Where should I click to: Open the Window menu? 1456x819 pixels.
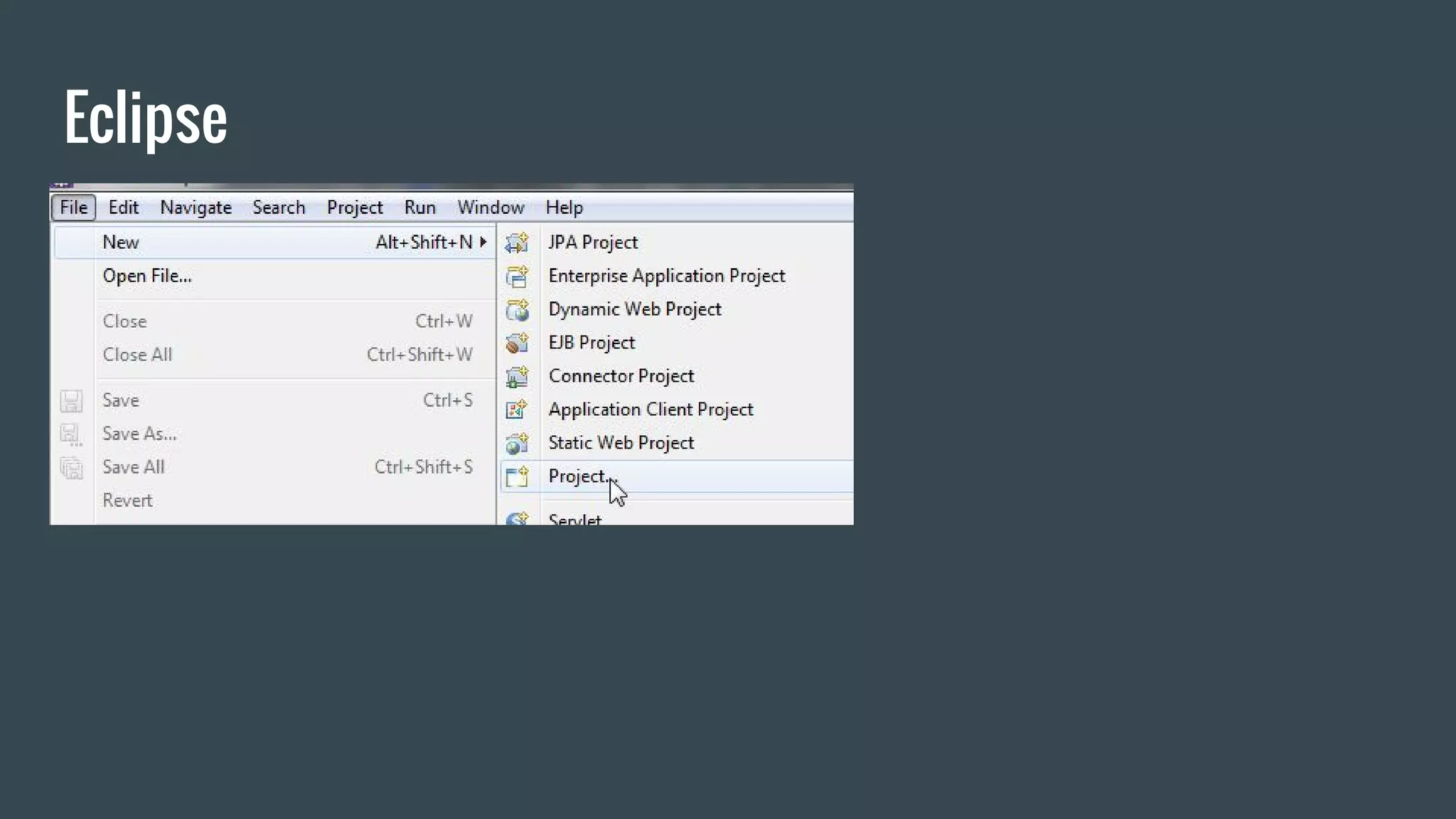(x=491, y=207)
